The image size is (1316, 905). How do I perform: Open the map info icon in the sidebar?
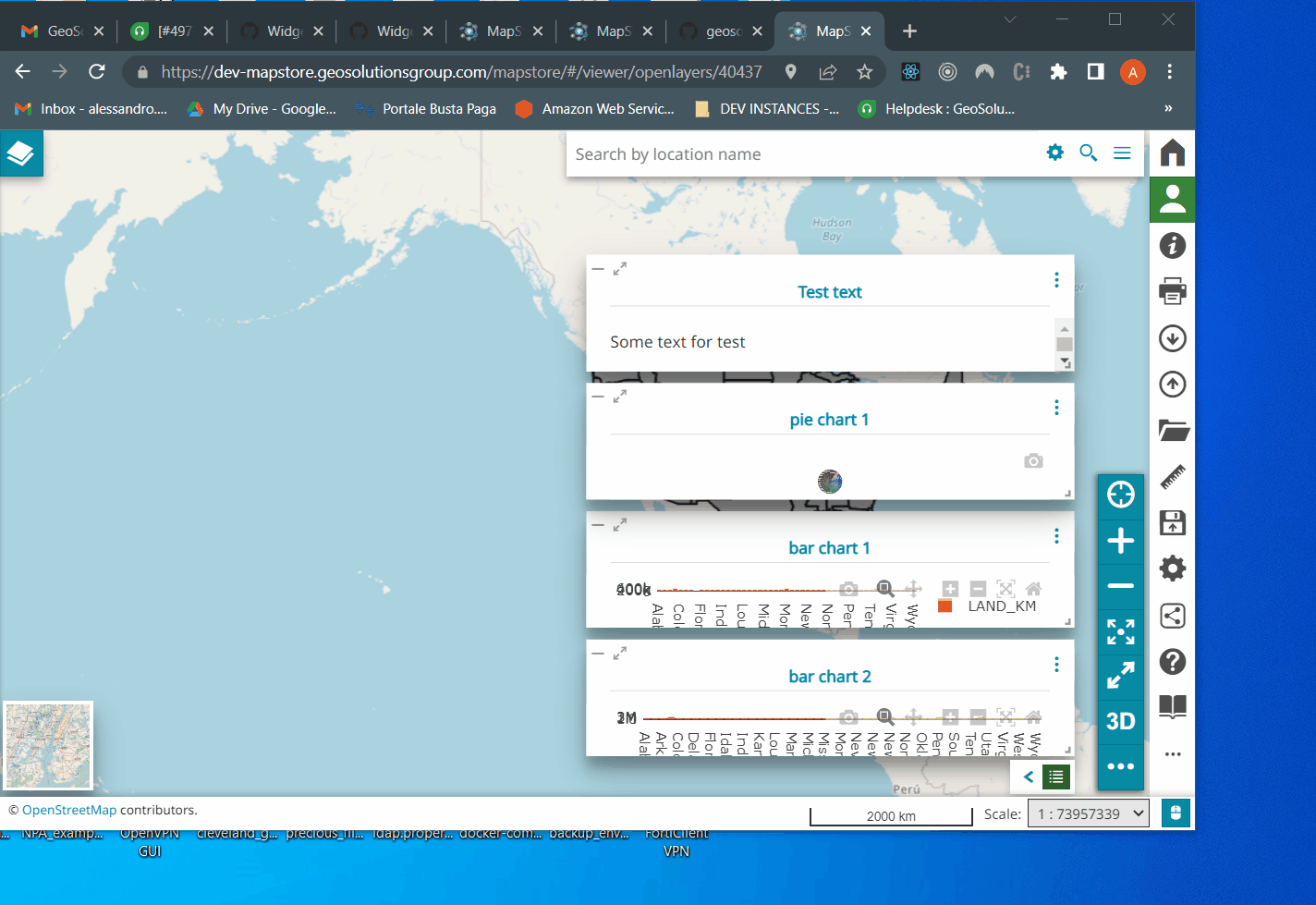click(1173, 245)
